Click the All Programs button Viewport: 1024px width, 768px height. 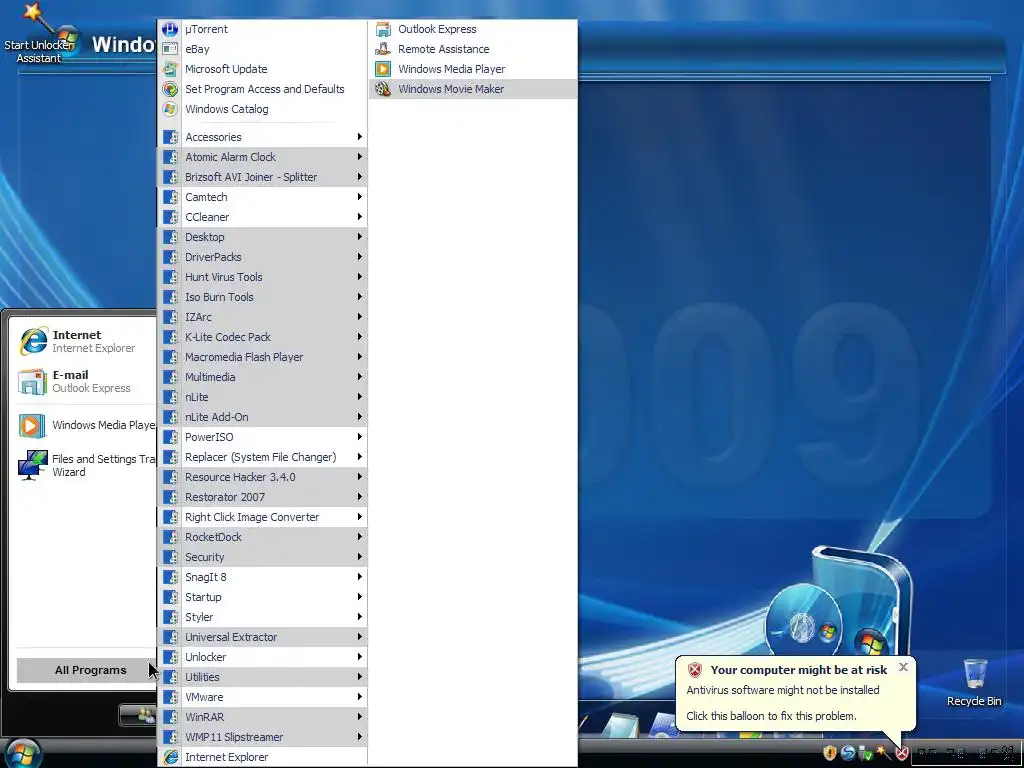click(x=86, y=670)
